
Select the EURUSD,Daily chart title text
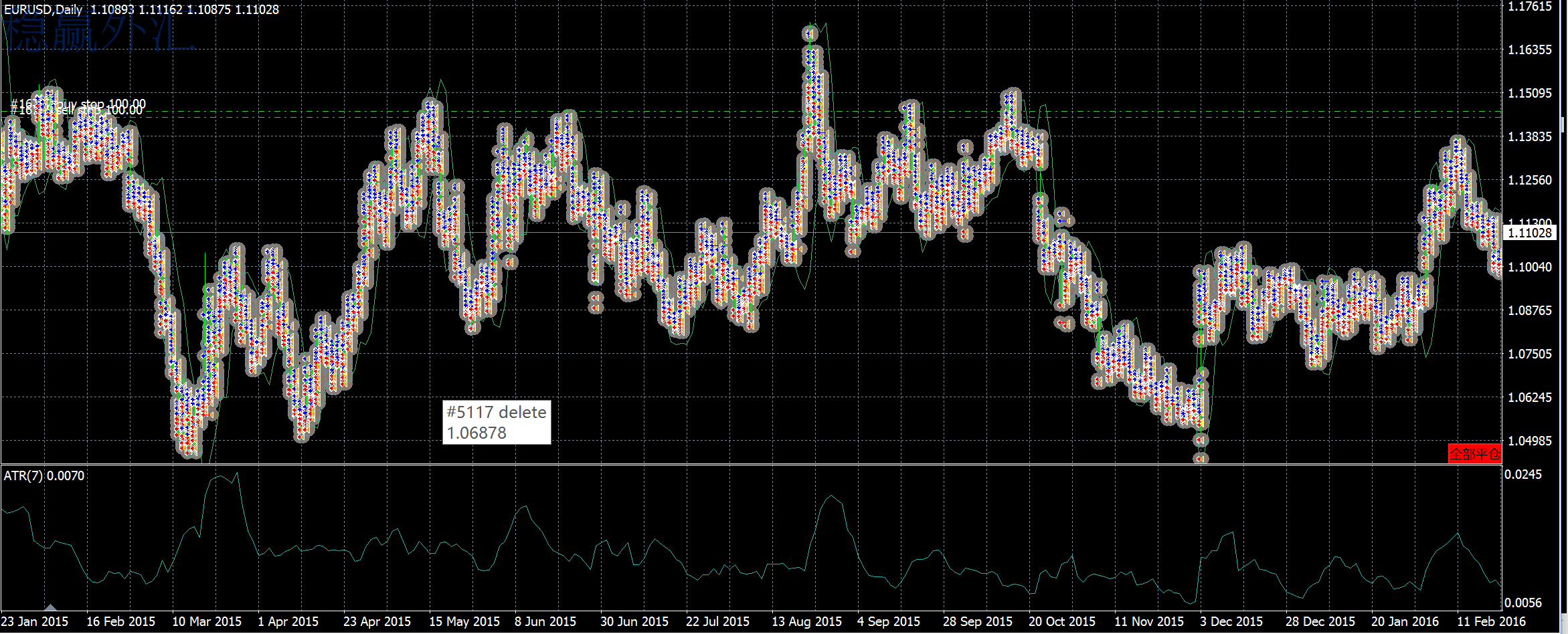(43, 9)
